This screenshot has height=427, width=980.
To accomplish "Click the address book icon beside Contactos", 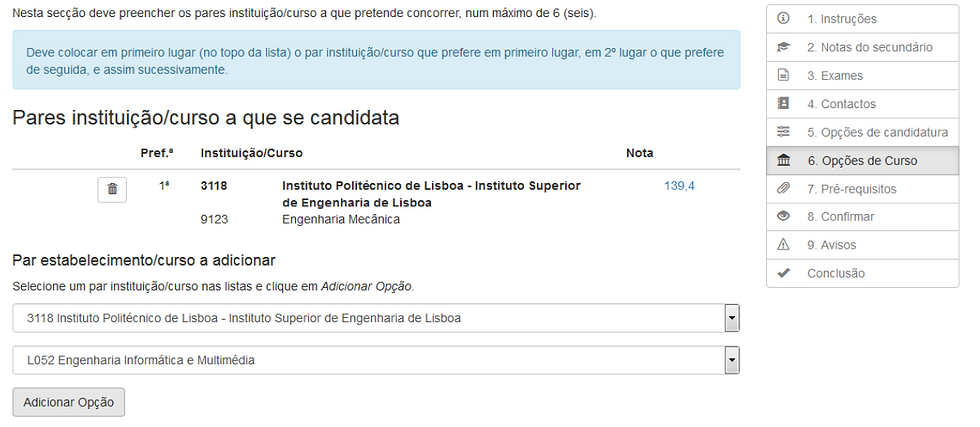I will [x=784, y=104].
